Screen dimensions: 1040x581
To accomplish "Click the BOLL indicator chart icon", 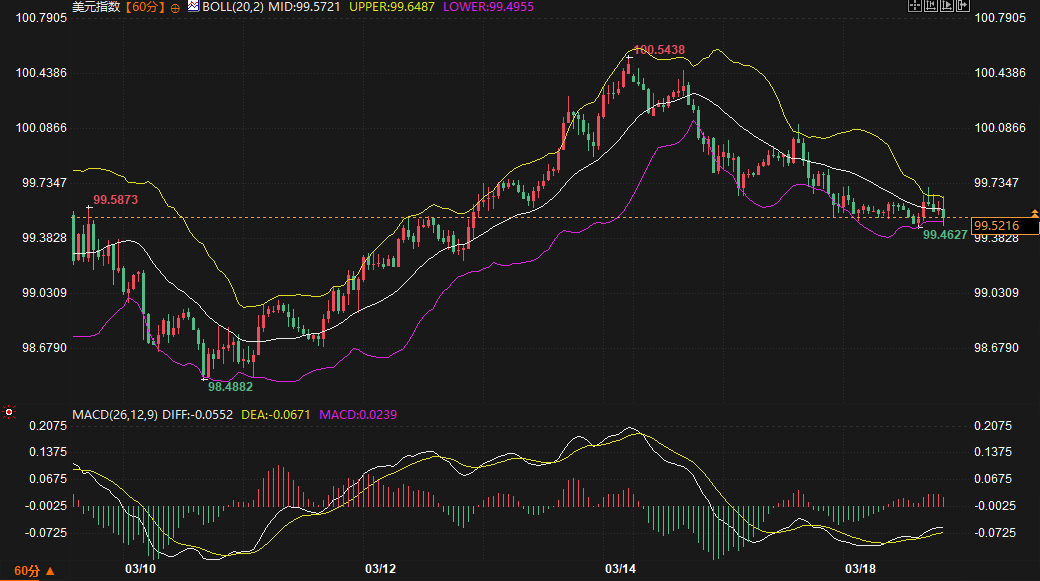I will pyautogui.click(x=193, y=7).
